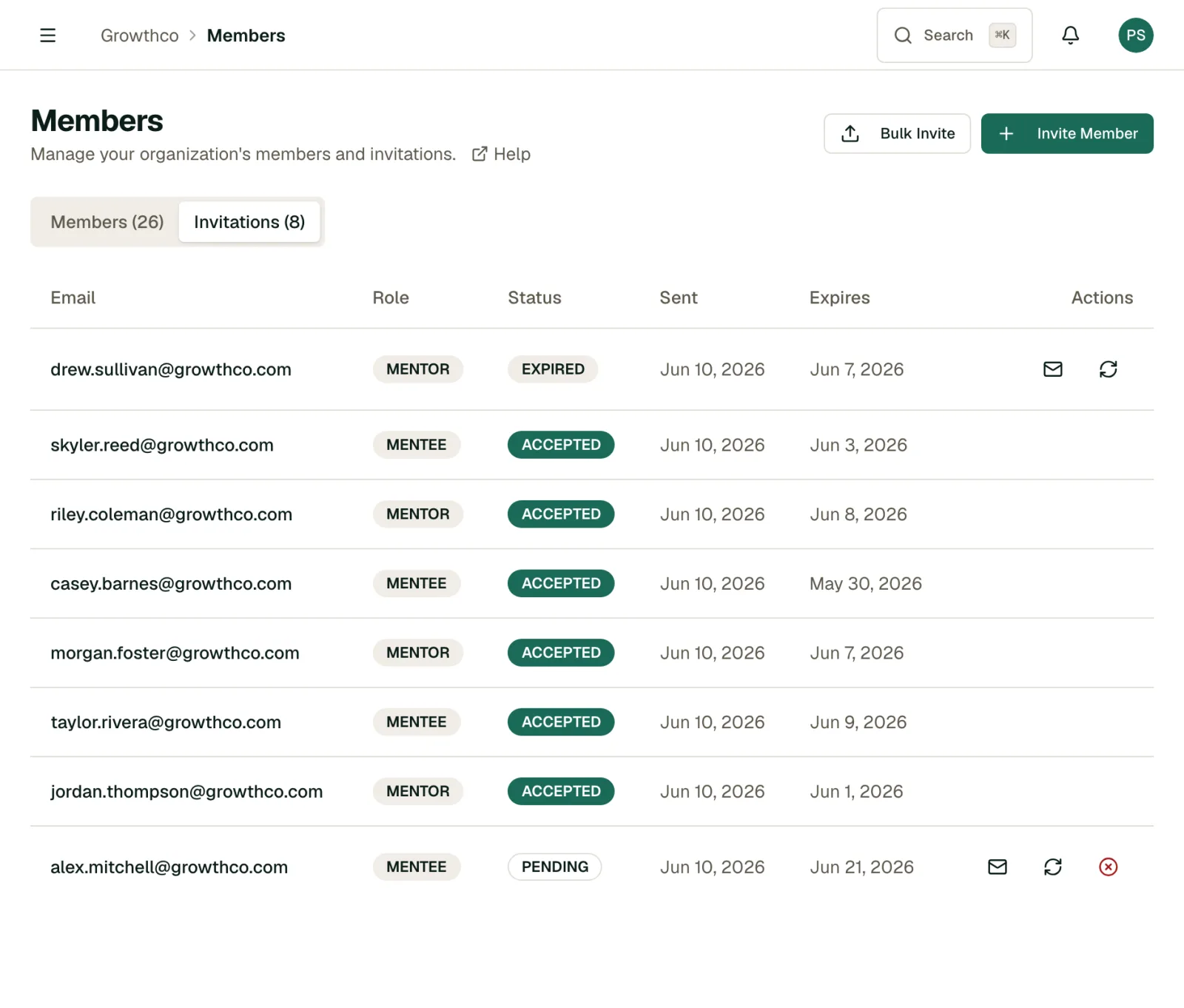
Task: Open the hamburger navigation menu
Action: click(47, 36)
